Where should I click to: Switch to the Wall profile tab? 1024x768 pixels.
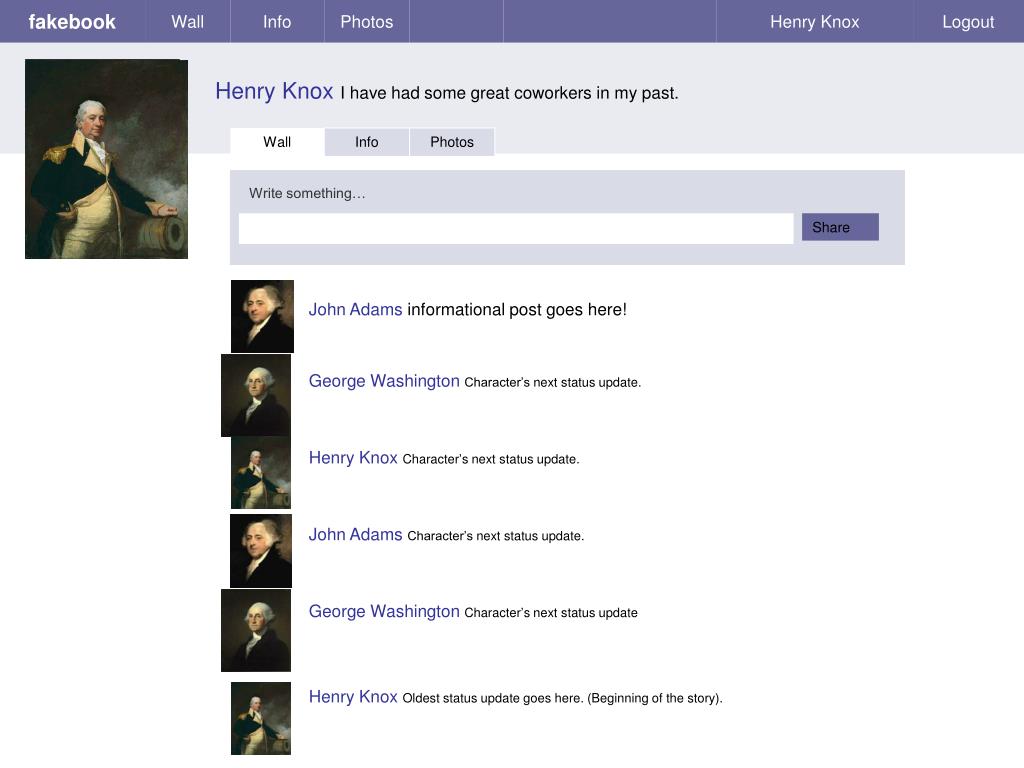277,142
